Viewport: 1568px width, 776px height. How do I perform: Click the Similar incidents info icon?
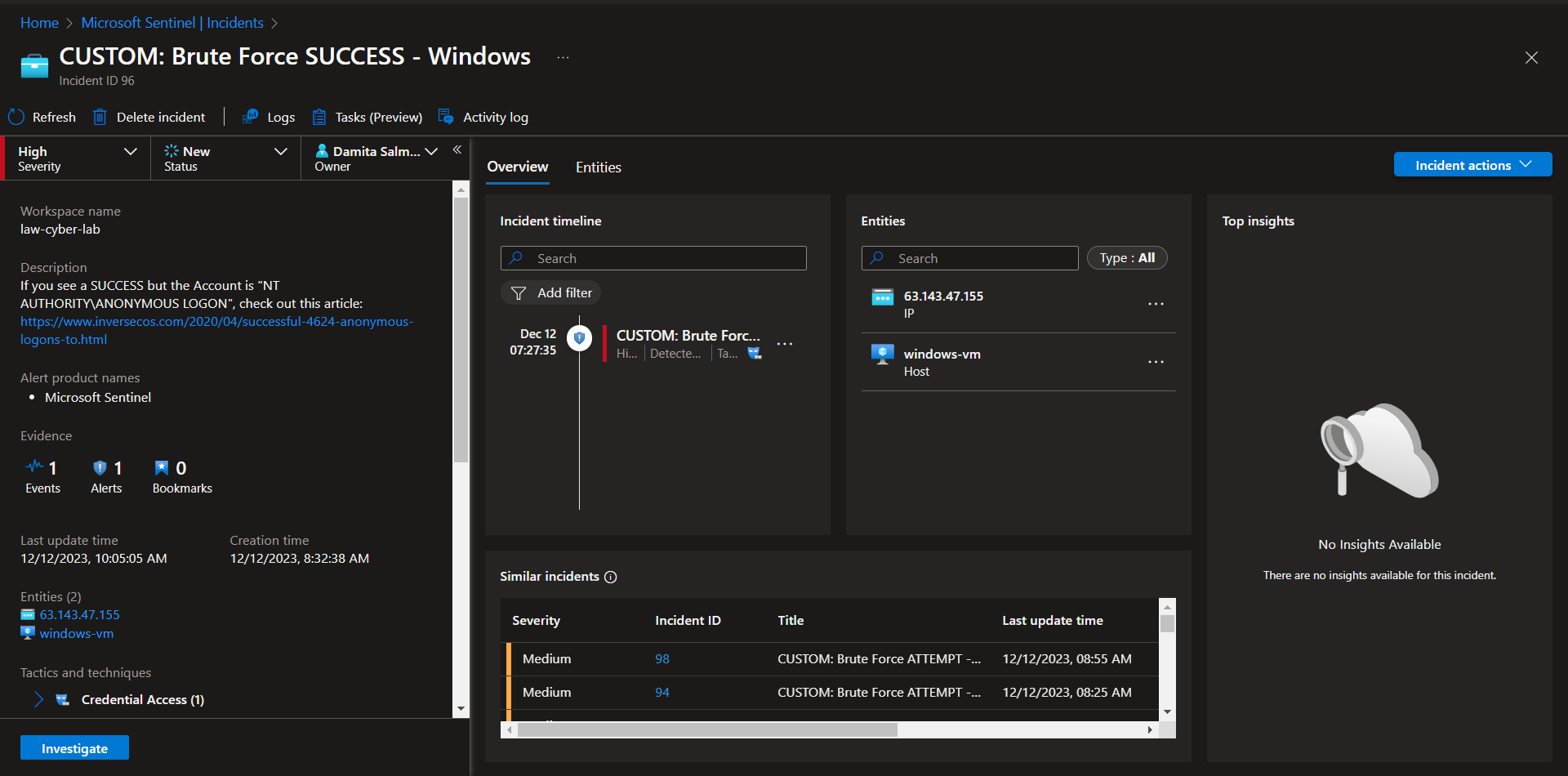pos(610,577)
